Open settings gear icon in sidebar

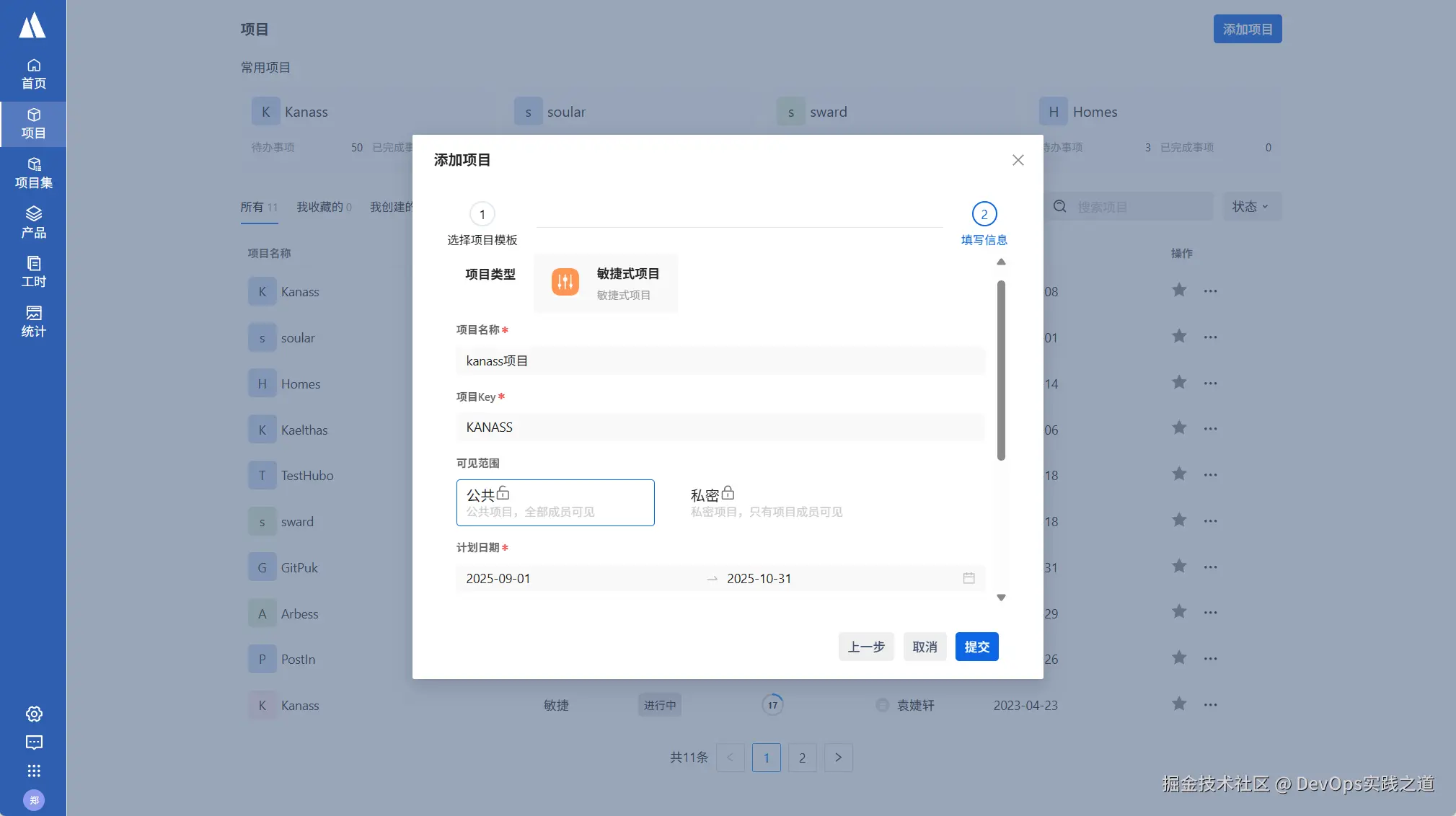[x=34, y=714]
